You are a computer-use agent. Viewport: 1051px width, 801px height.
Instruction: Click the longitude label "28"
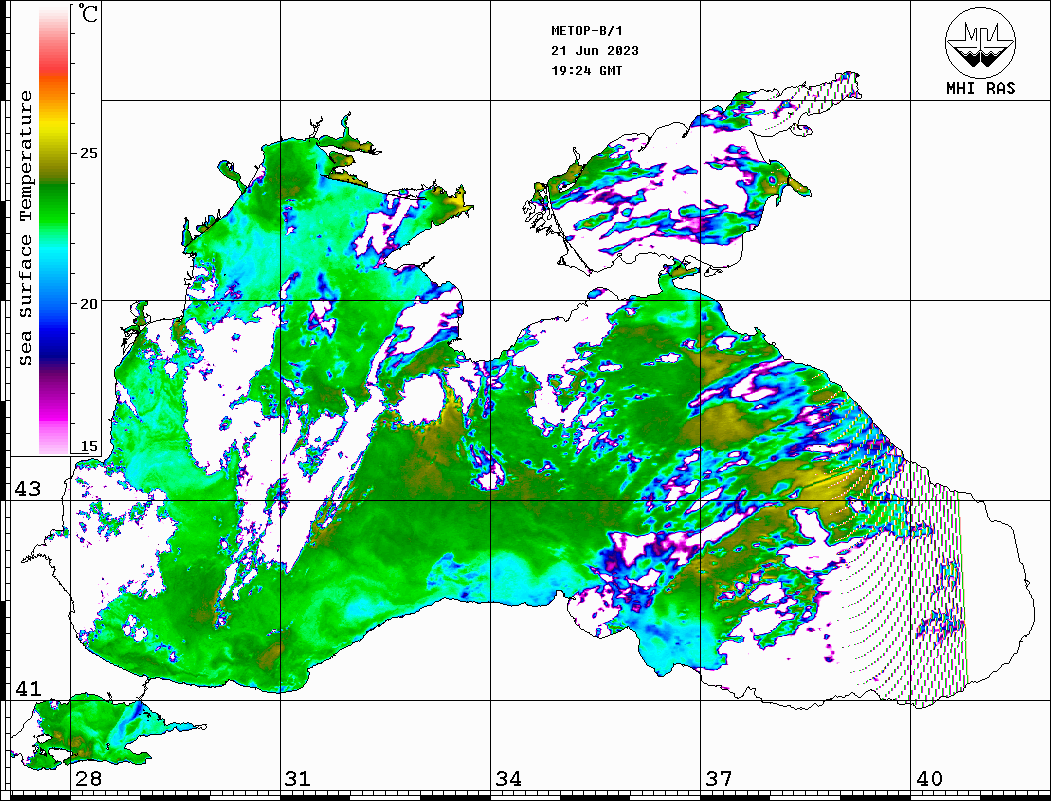[x=89, y=778]
